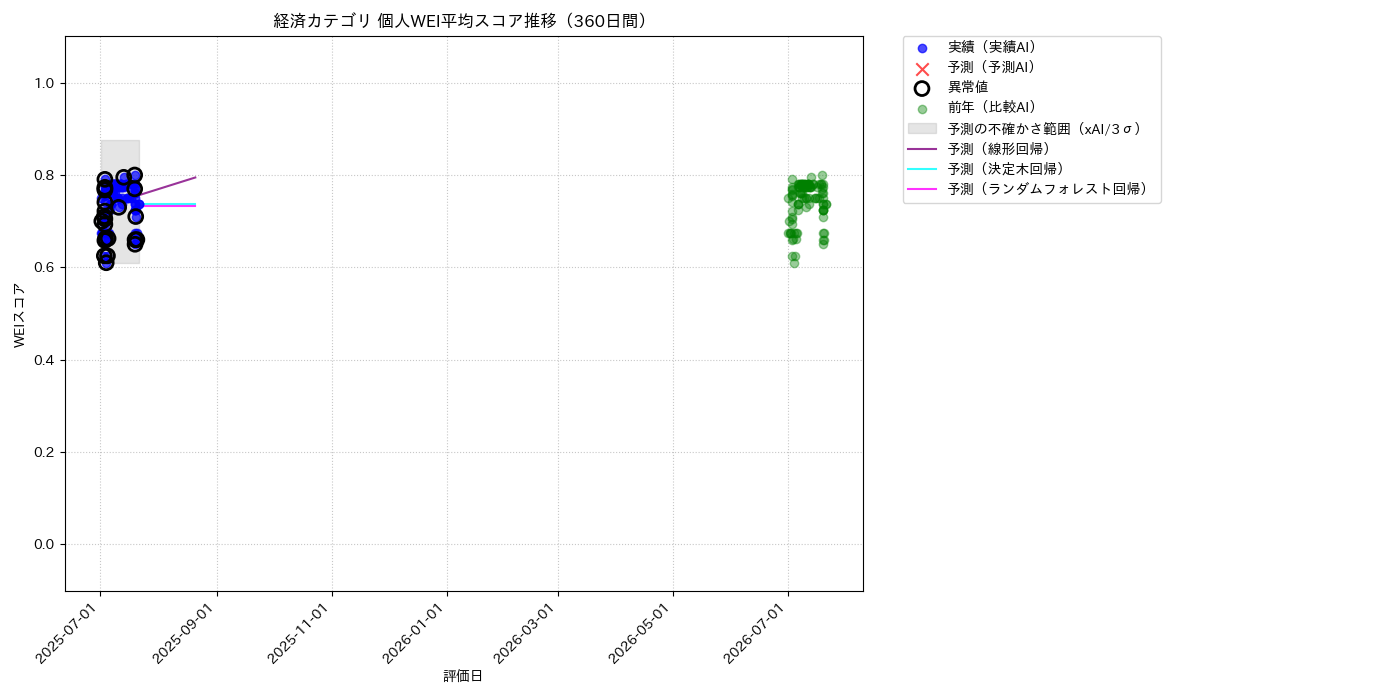Click y-axis tick label 1.0
The image size is (1400, 700).
(45, 83)
